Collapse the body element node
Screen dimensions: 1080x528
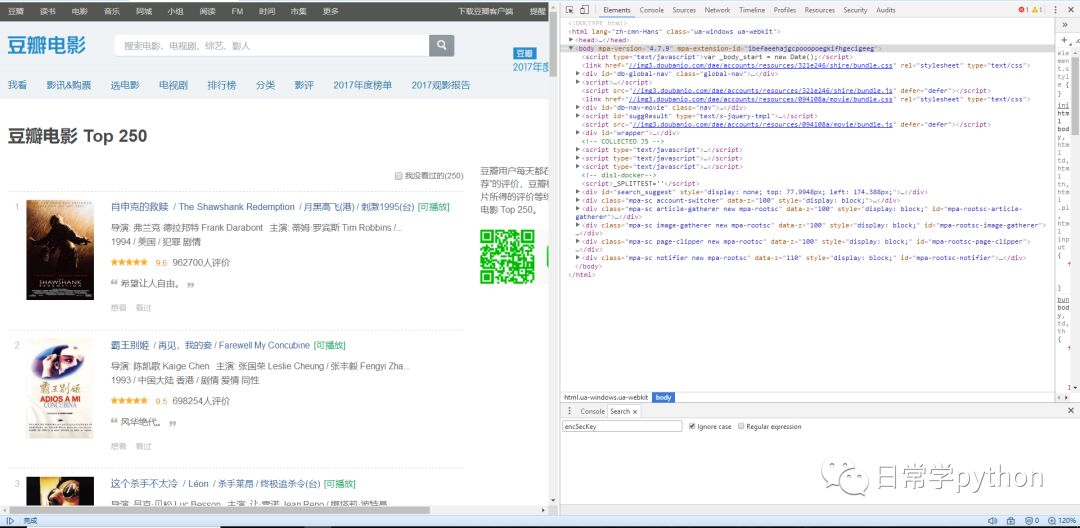point(571,49)
